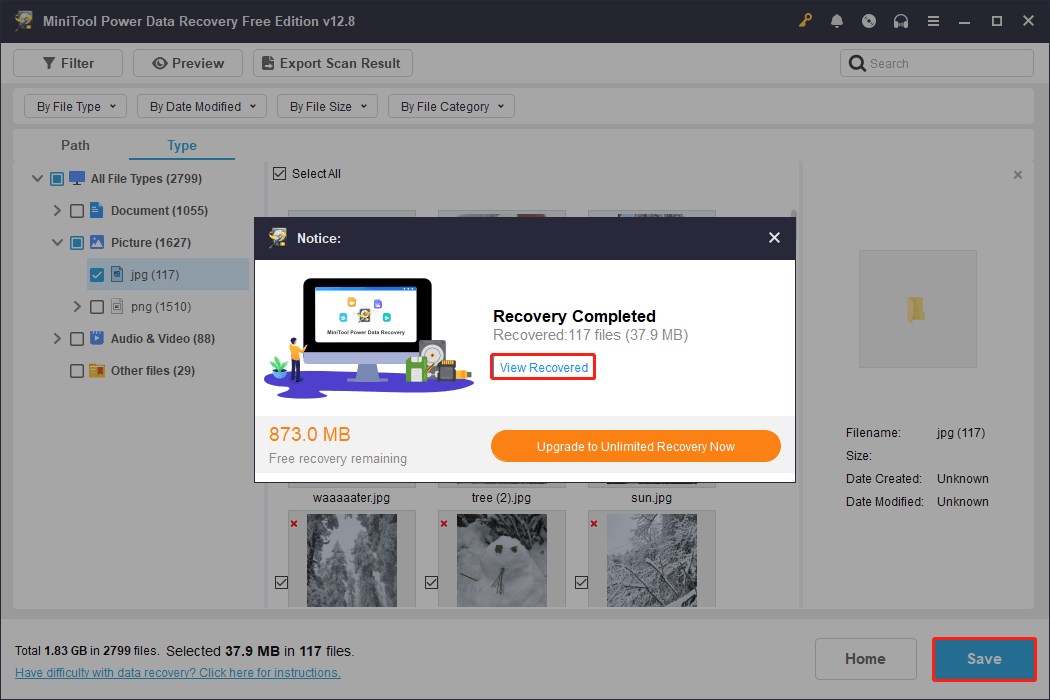Click the MiniTool app logo in title bar

tap(24, 20)
